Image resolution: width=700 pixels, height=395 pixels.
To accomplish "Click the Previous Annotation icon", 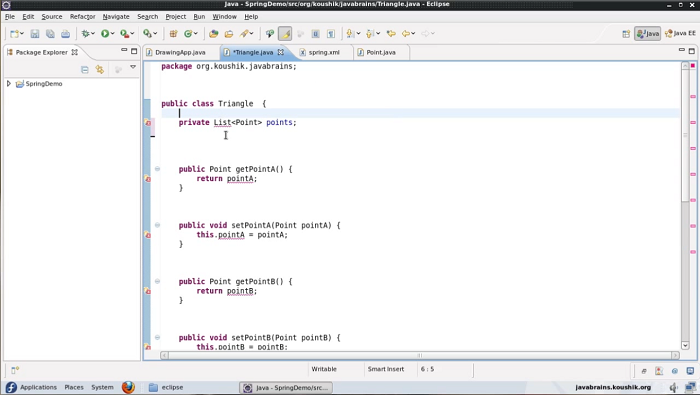I will [370, 33].
